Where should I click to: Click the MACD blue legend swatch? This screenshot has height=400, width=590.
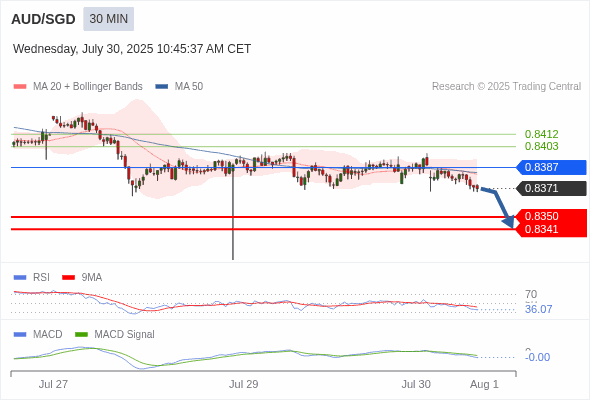point(20,335)
